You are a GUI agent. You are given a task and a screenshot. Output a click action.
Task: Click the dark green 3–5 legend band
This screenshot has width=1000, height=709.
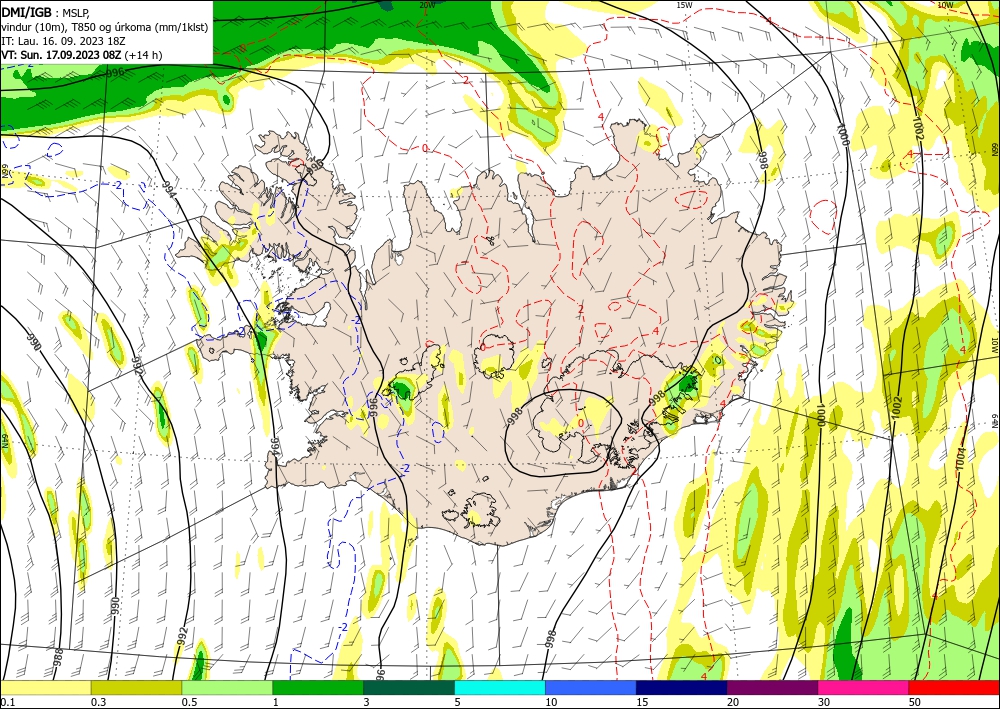(x=409, y=687)
